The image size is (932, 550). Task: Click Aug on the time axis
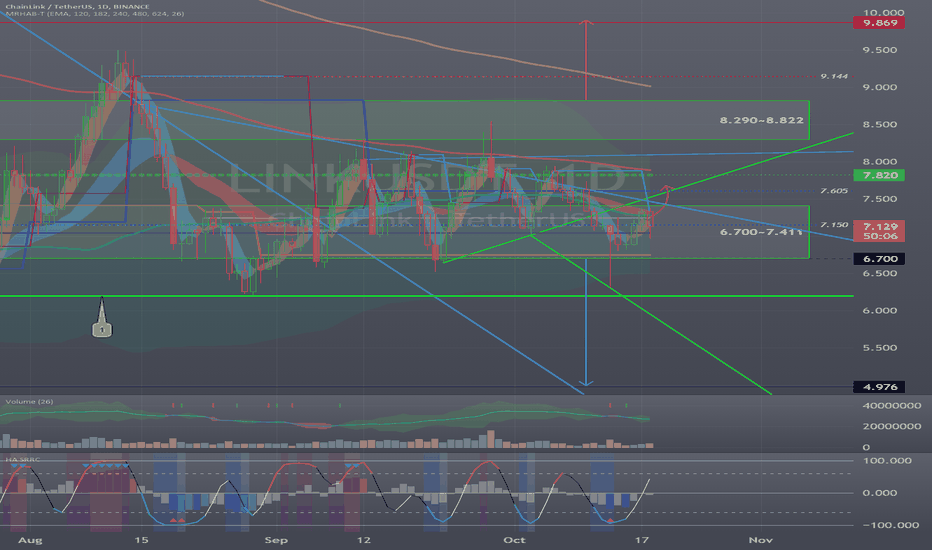click(x=30, y=540)
